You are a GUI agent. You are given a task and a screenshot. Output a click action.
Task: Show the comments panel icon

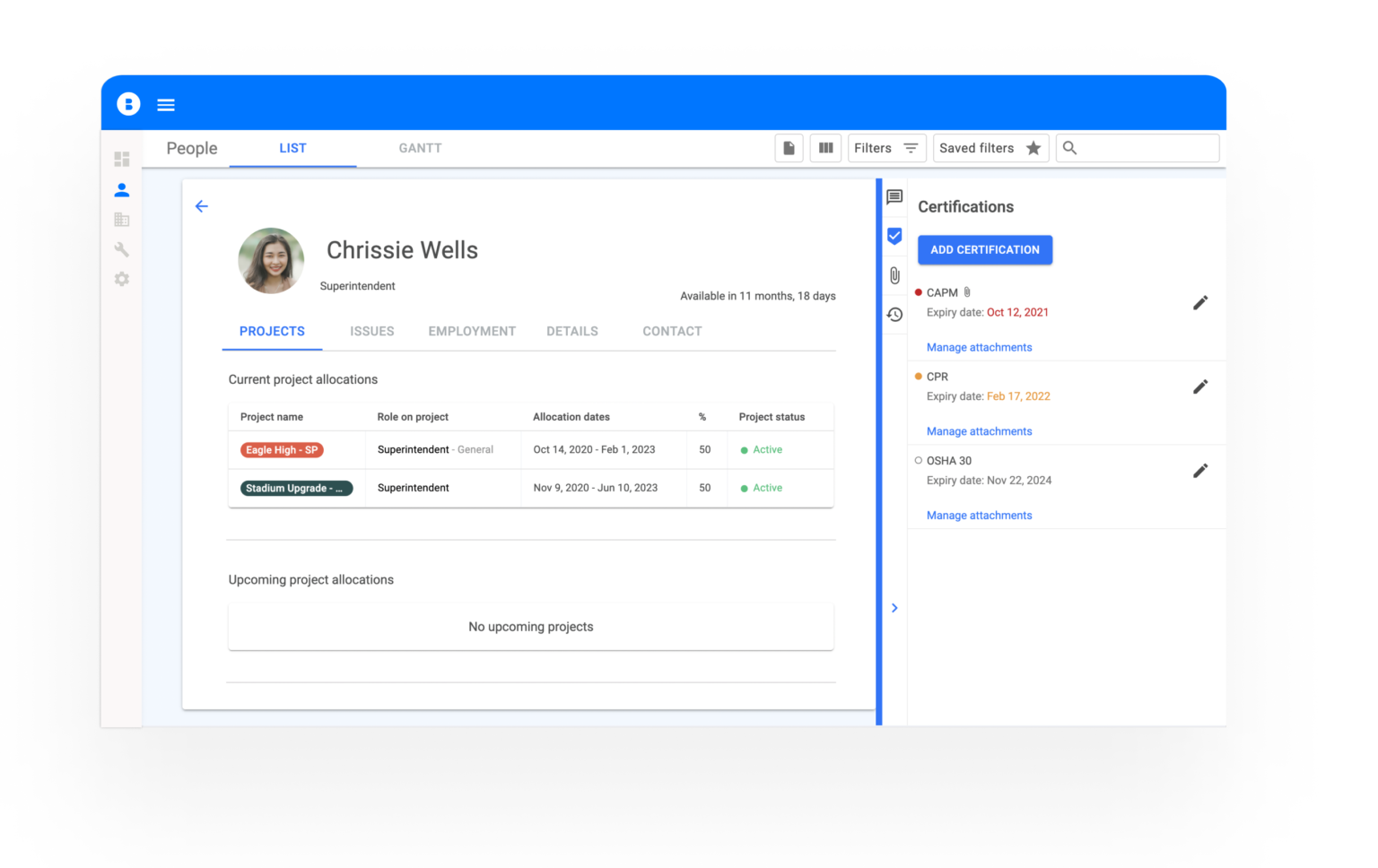(894, 197)
